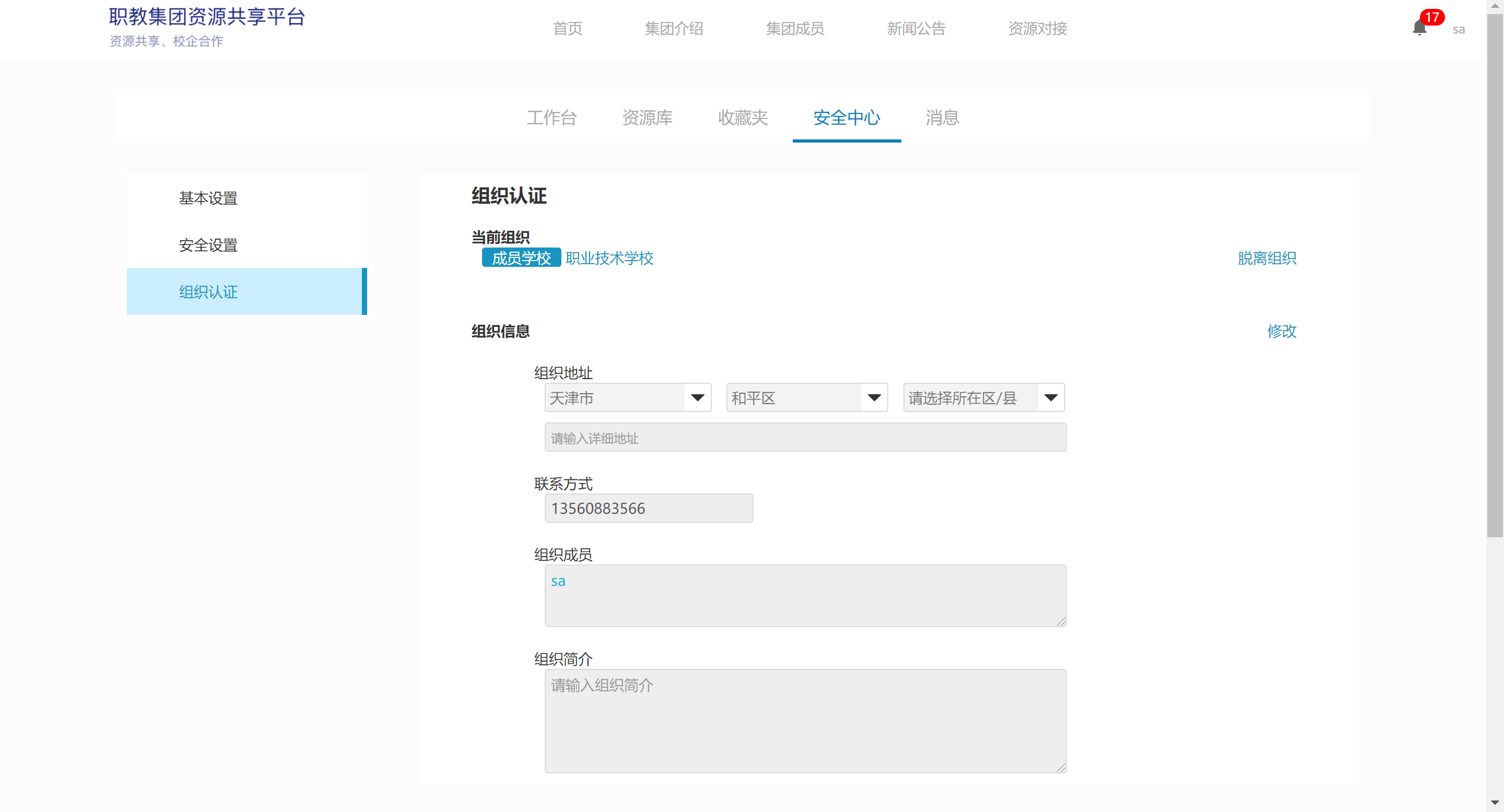This screenshot has width=1504, height=812.
Task: Click the 详细地址 input field
Action: click(805, 437)
